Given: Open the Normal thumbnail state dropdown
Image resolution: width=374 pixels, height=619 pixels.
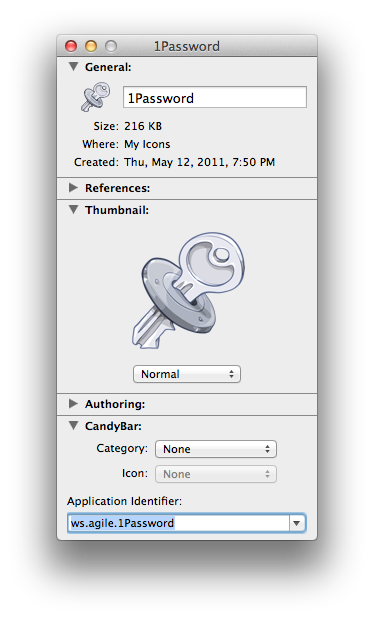Looking at the screenshot, I should (x=187, y=374).
